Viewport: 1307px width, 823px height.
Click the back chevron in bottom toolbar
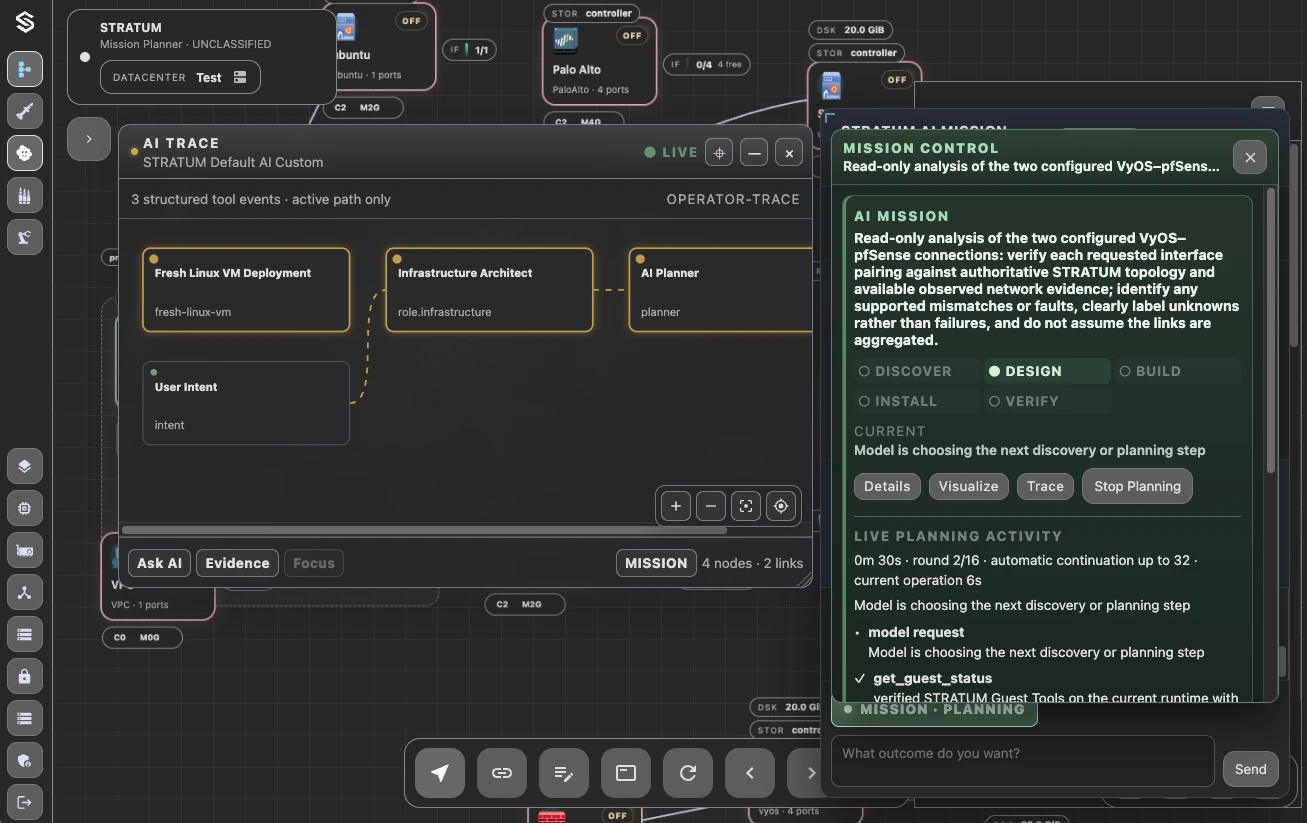[750, 772]
